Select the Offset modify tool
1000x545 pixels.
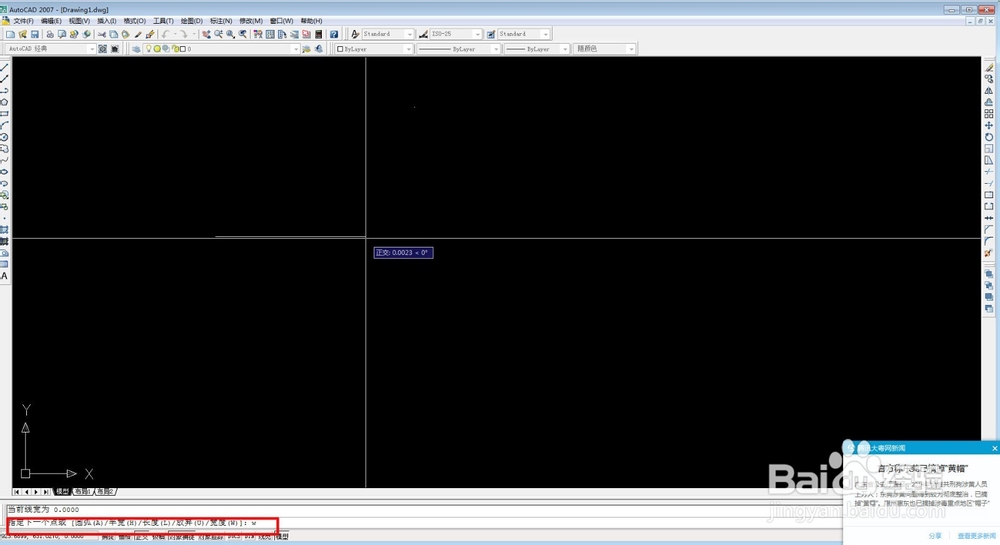pyautogui.click(x=989, y=102)
